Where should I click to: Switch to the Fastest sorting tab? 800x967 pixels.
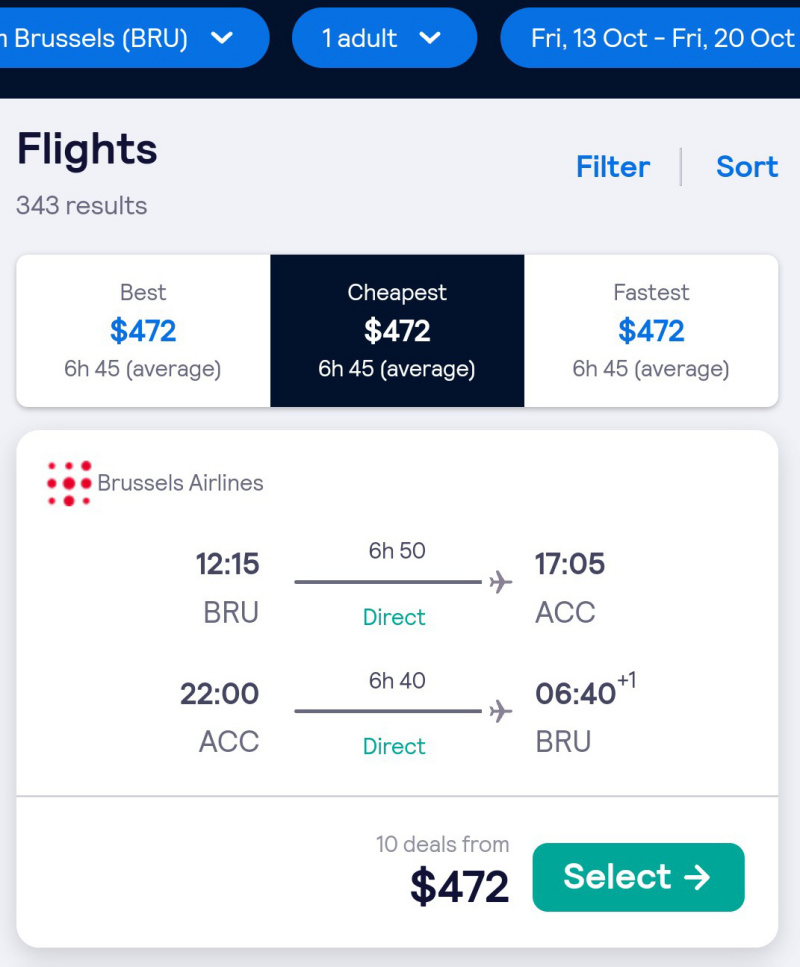651,331
